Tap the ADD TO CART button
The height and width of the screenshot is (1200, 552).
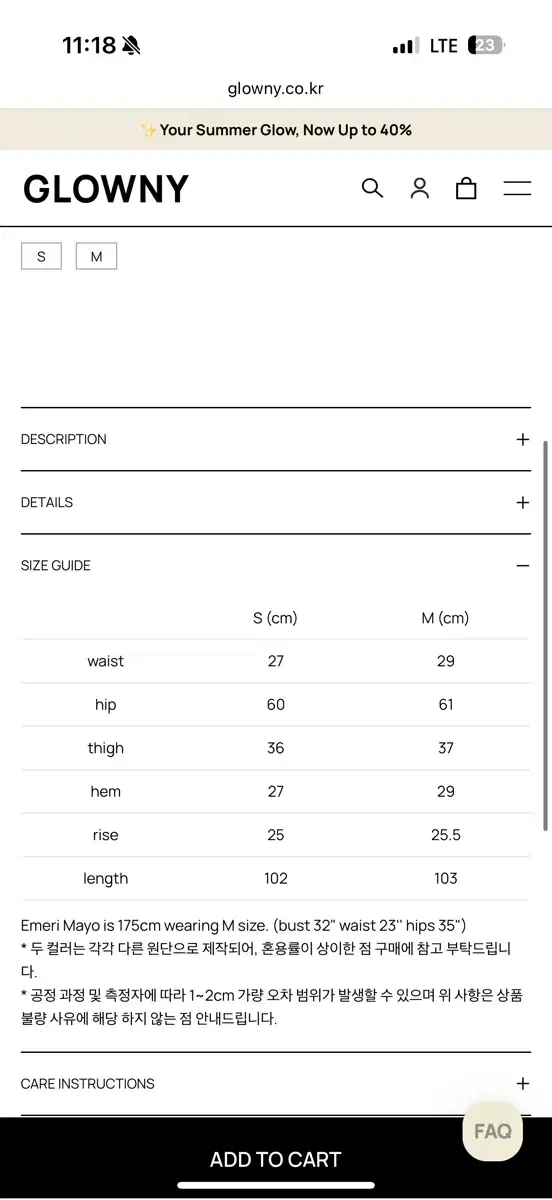276,1159
